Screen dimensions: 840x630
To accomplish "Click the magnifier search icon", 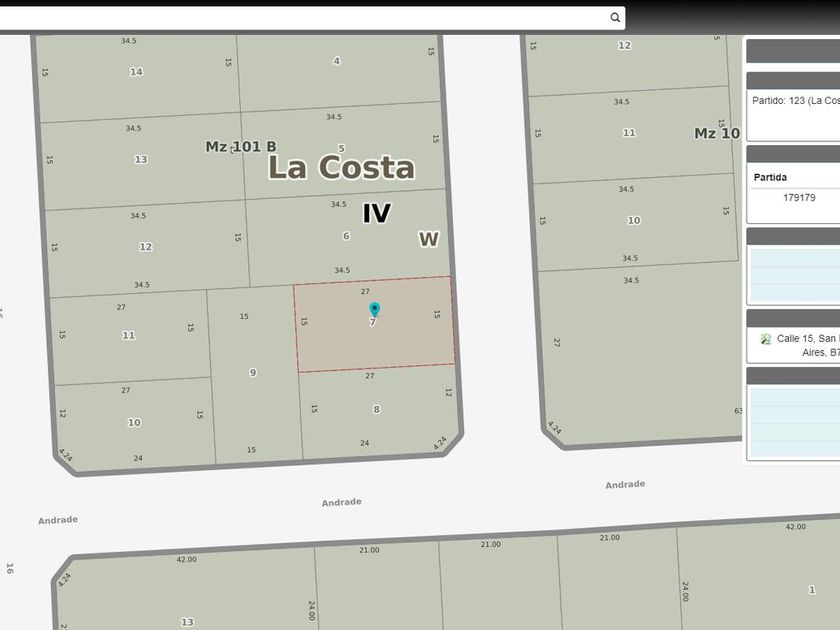I will pyautogui.click(x=615, y=18).
